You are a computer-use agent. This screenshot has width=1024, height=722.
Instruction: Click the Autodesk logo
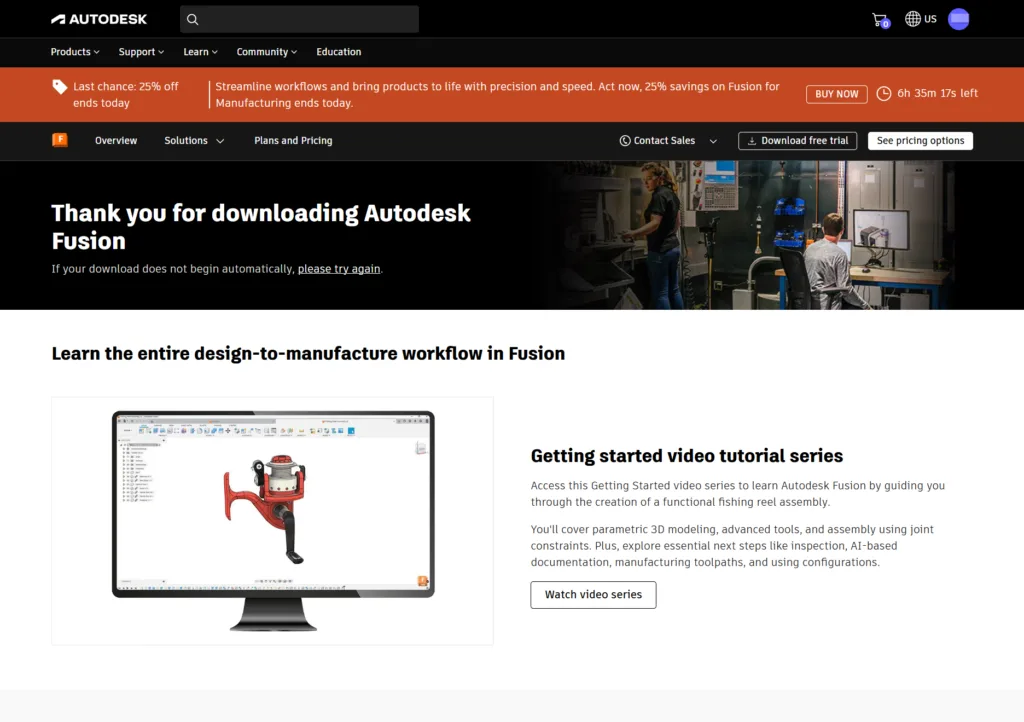coord(99,20)
